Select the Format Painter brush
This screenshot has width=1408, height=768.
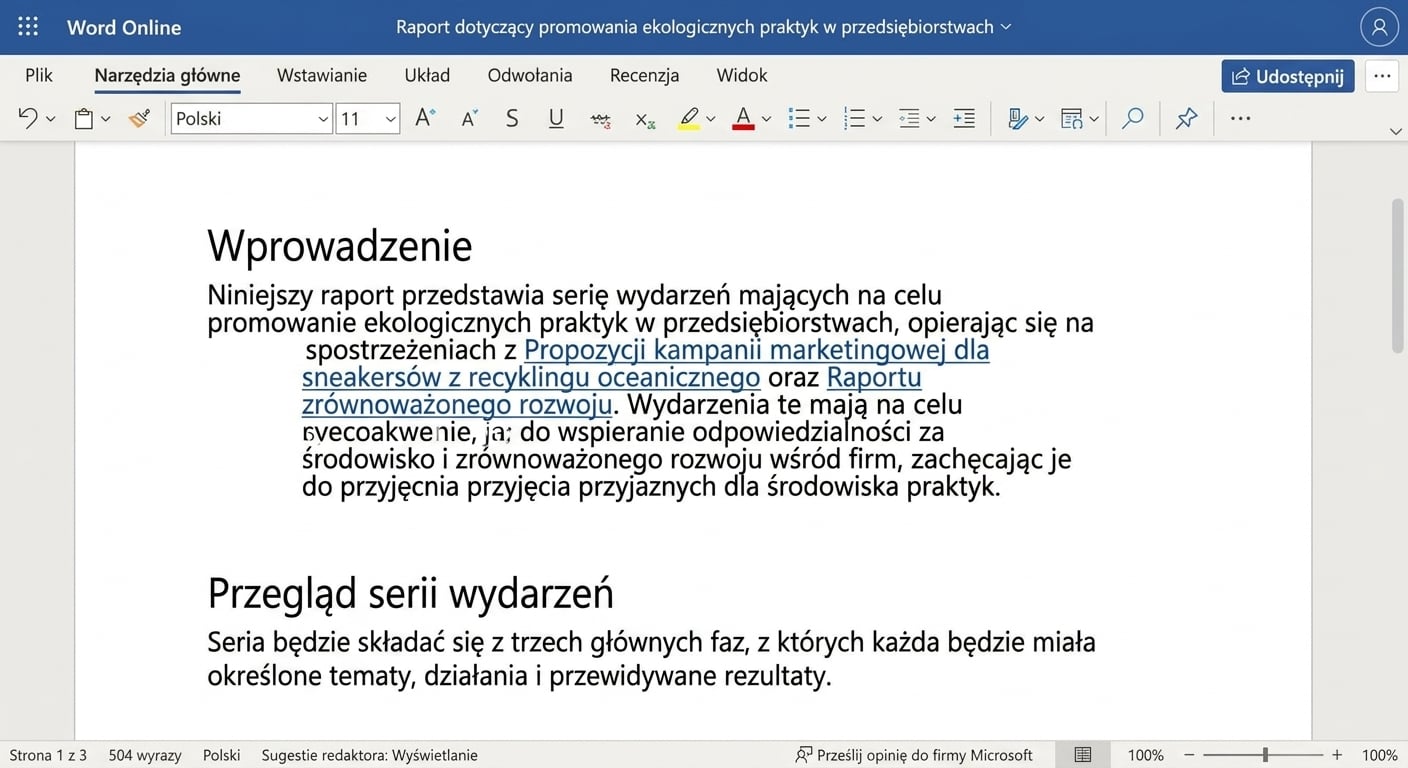[139, 118]
